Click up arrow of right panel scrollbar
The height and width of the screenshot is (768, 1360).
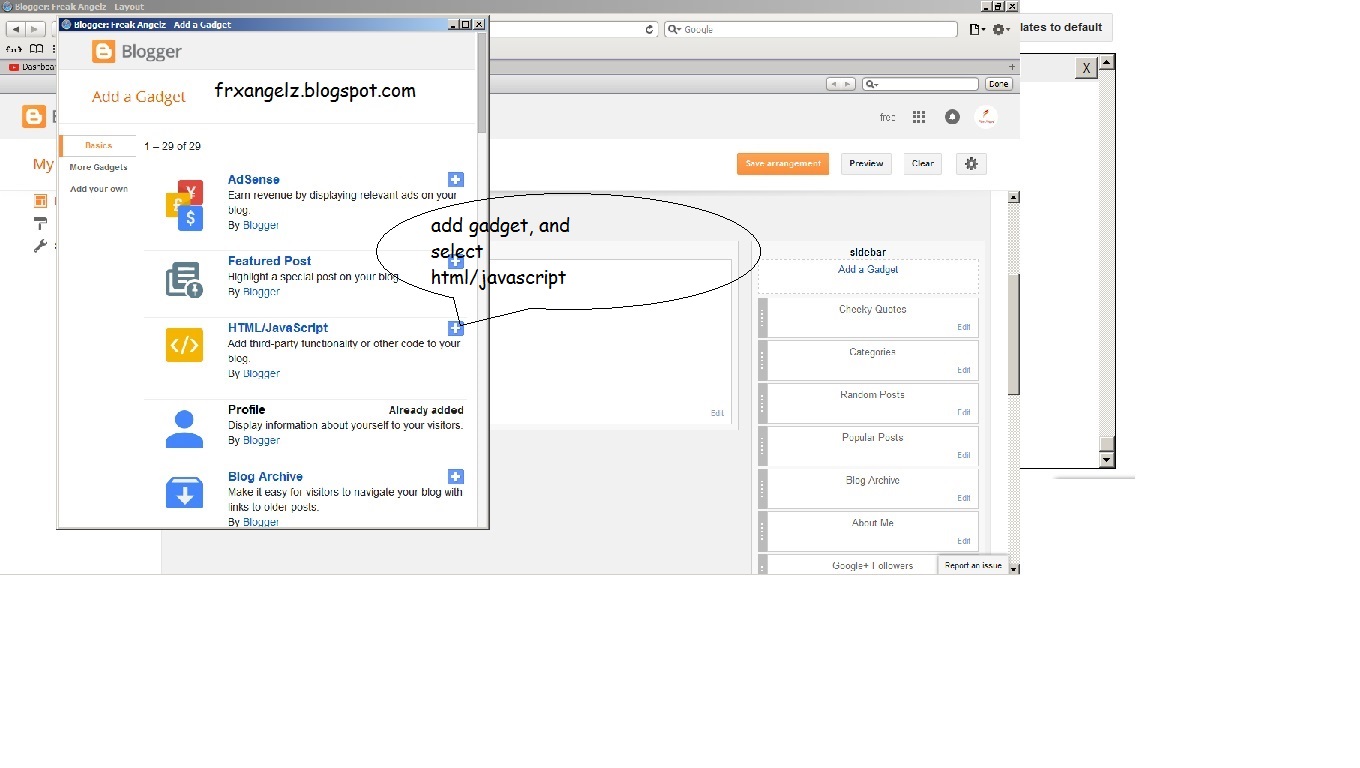point(1106,64)
